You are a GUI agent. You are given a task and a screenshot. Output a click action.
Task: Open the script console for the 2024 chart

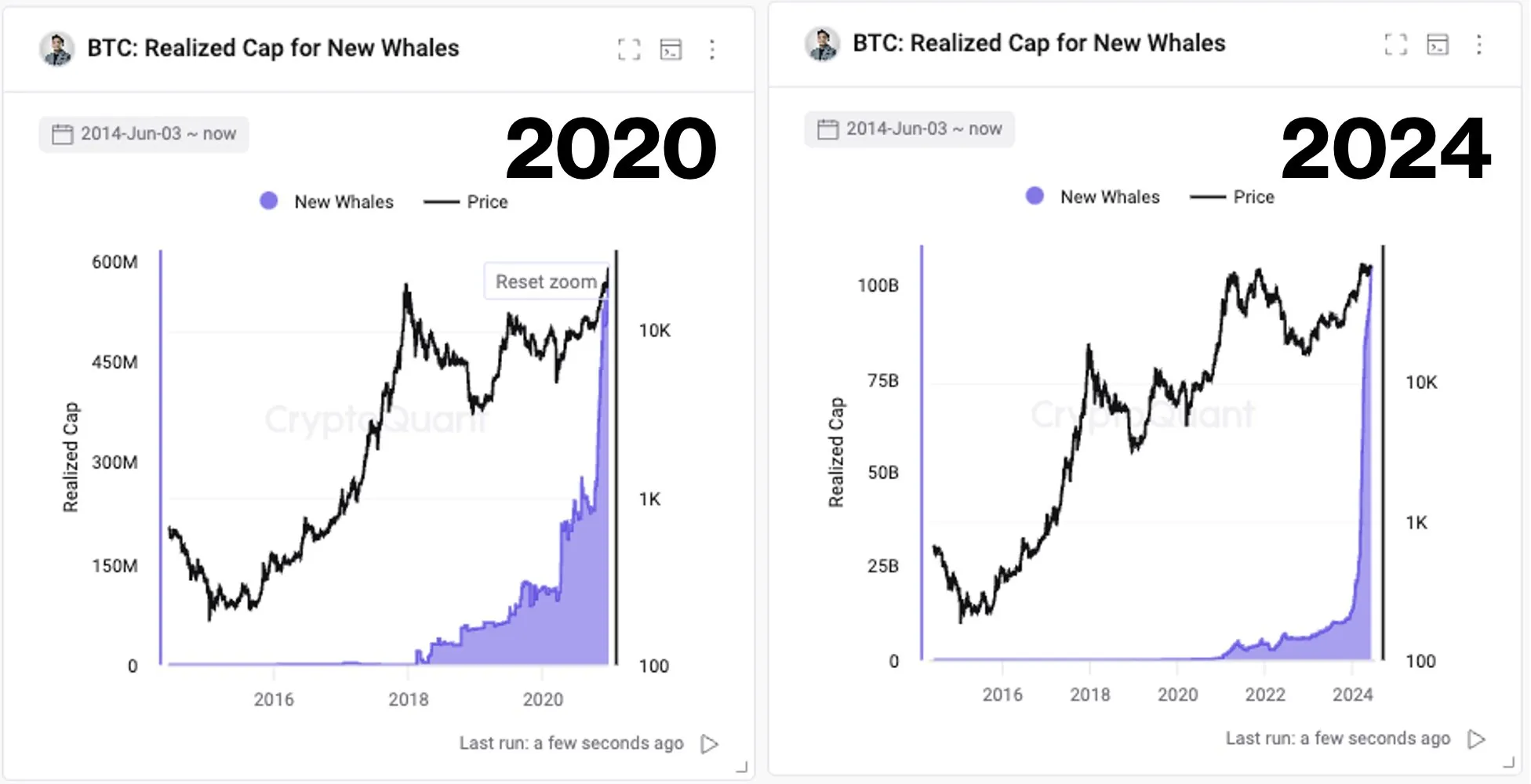(1438, 45)
